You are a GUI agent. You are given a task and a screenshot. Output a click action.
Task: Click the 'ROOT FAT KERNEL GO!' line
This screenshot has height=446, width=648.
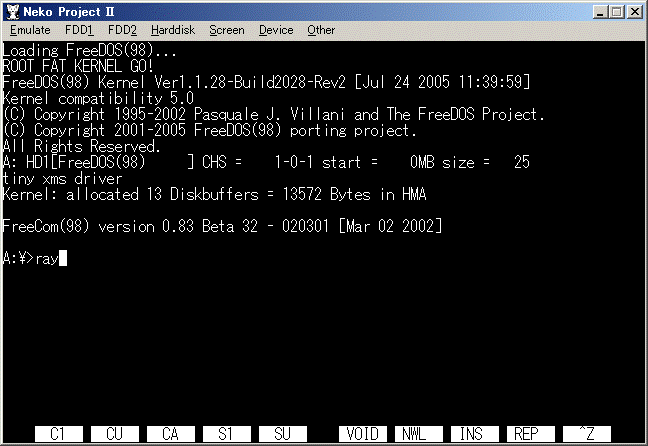coord(78,66)
